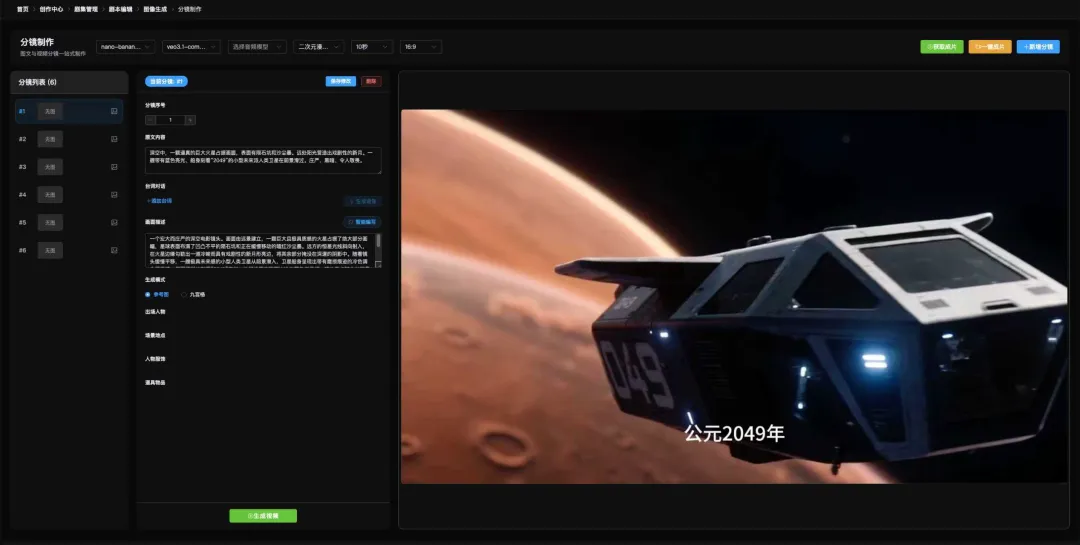The width and height of the screenshot is (1080, 545).
Task: Open the image icon on storyboard row #2
Action: point(114,139)
